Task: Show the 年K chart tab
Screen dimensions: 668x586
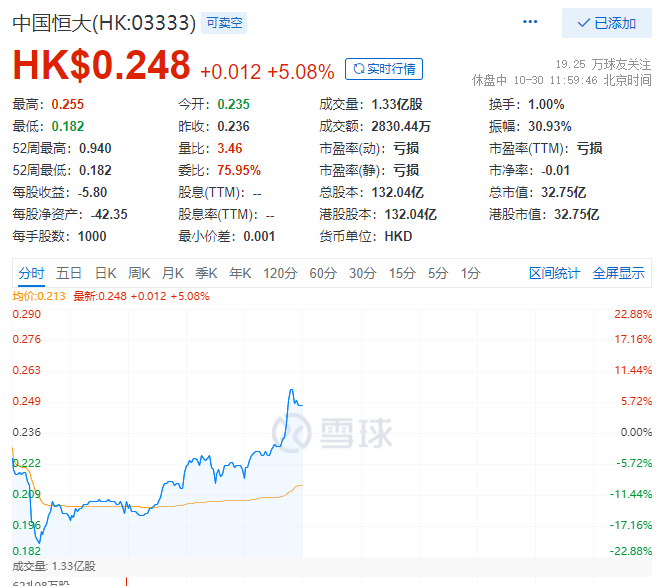Action: (x=240, y=273)
